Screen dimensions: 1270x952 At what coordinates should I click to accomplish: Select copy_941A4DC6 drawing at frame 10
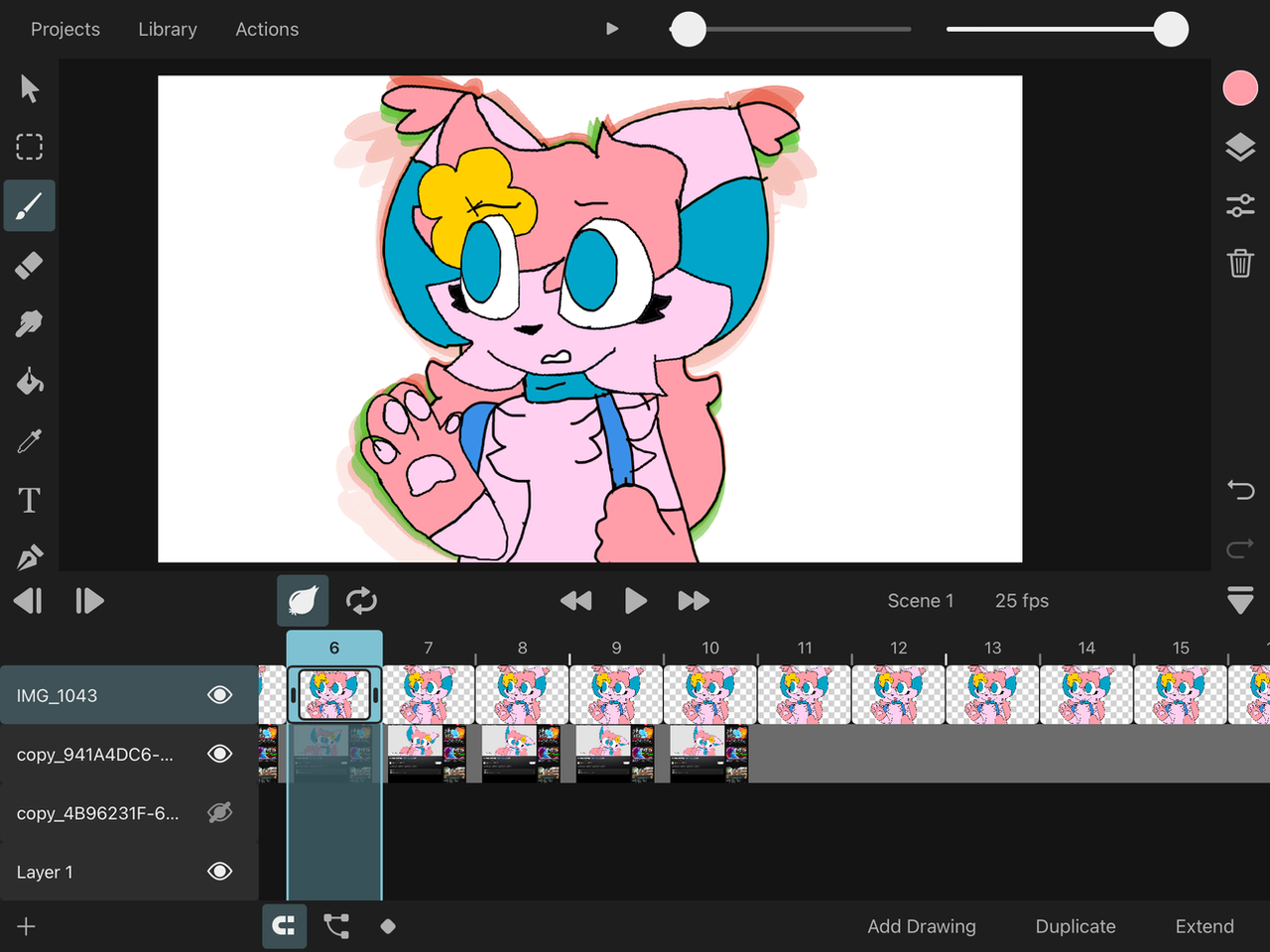point(709,754)
